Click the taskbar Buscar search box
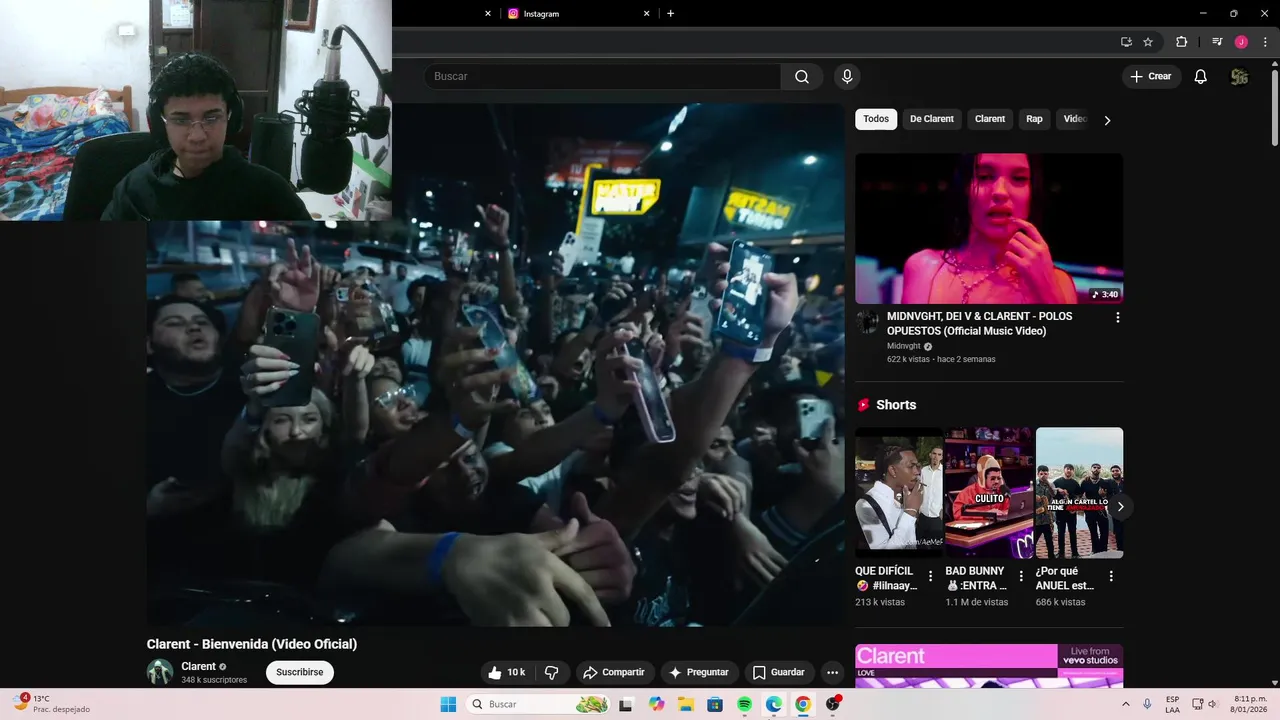Viewport: 1280px width, 720px height. point(538,704)
